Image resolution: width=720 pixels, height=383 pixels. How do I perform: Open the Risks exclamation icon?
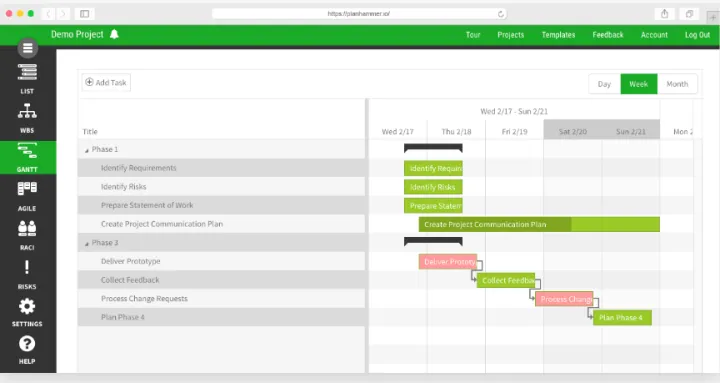(x=27, y=267)
